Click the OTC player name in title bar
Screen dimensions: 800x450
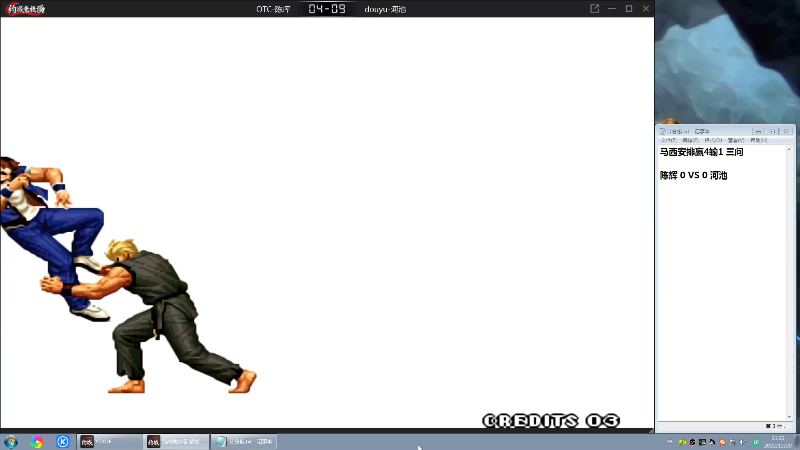tap(273, 9)
